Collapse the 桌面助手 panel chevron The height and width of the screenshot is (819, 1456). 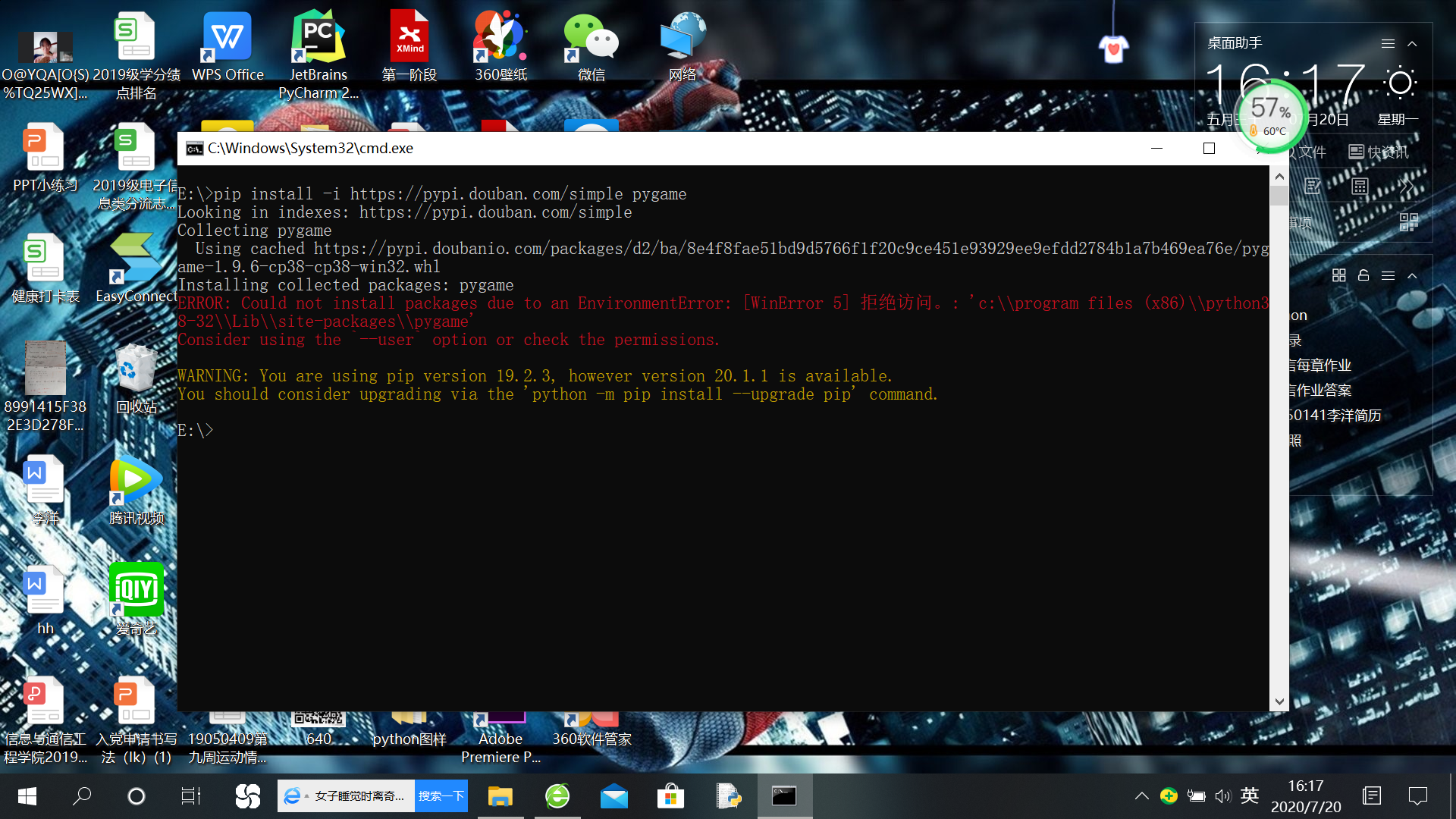click(1412, 44)
